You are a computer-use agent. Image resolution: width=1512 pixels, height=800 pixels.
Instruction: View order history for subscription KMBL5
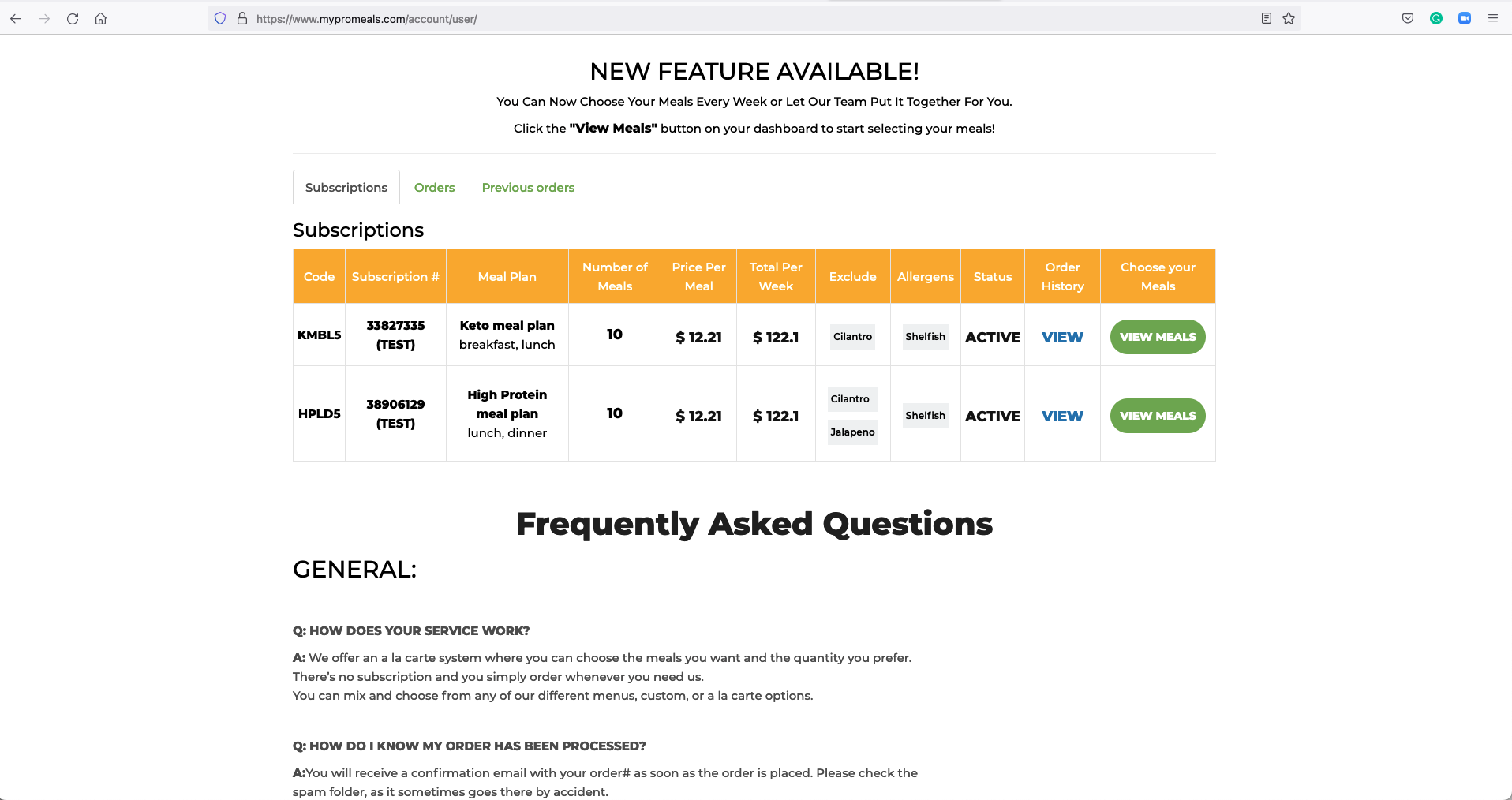tap(1062, 338)
